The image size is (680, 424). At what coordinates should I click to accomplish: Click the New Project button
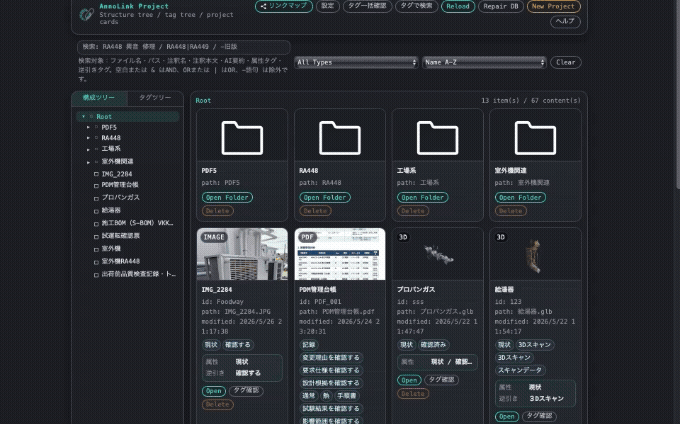tap(553, 7)
